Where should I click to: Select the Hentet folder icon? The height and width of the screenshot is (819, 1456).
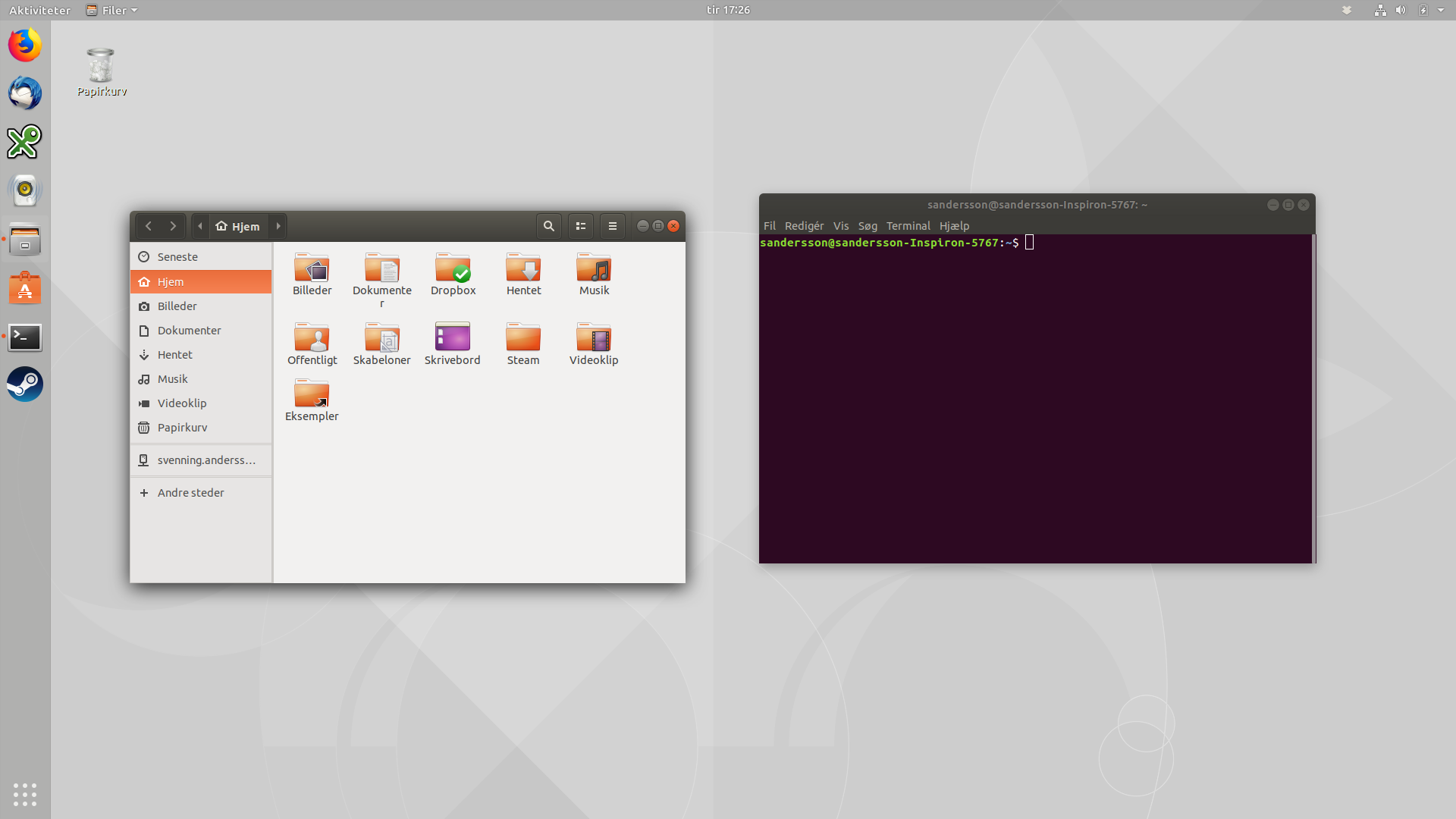click(523, 268)
